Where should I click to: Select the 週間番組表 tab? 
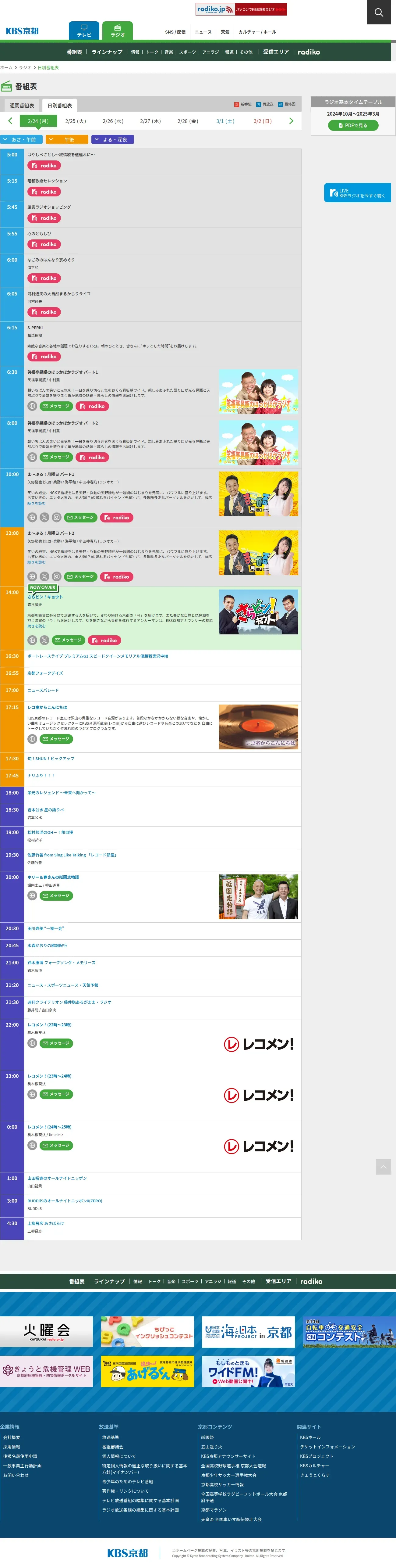22,105
